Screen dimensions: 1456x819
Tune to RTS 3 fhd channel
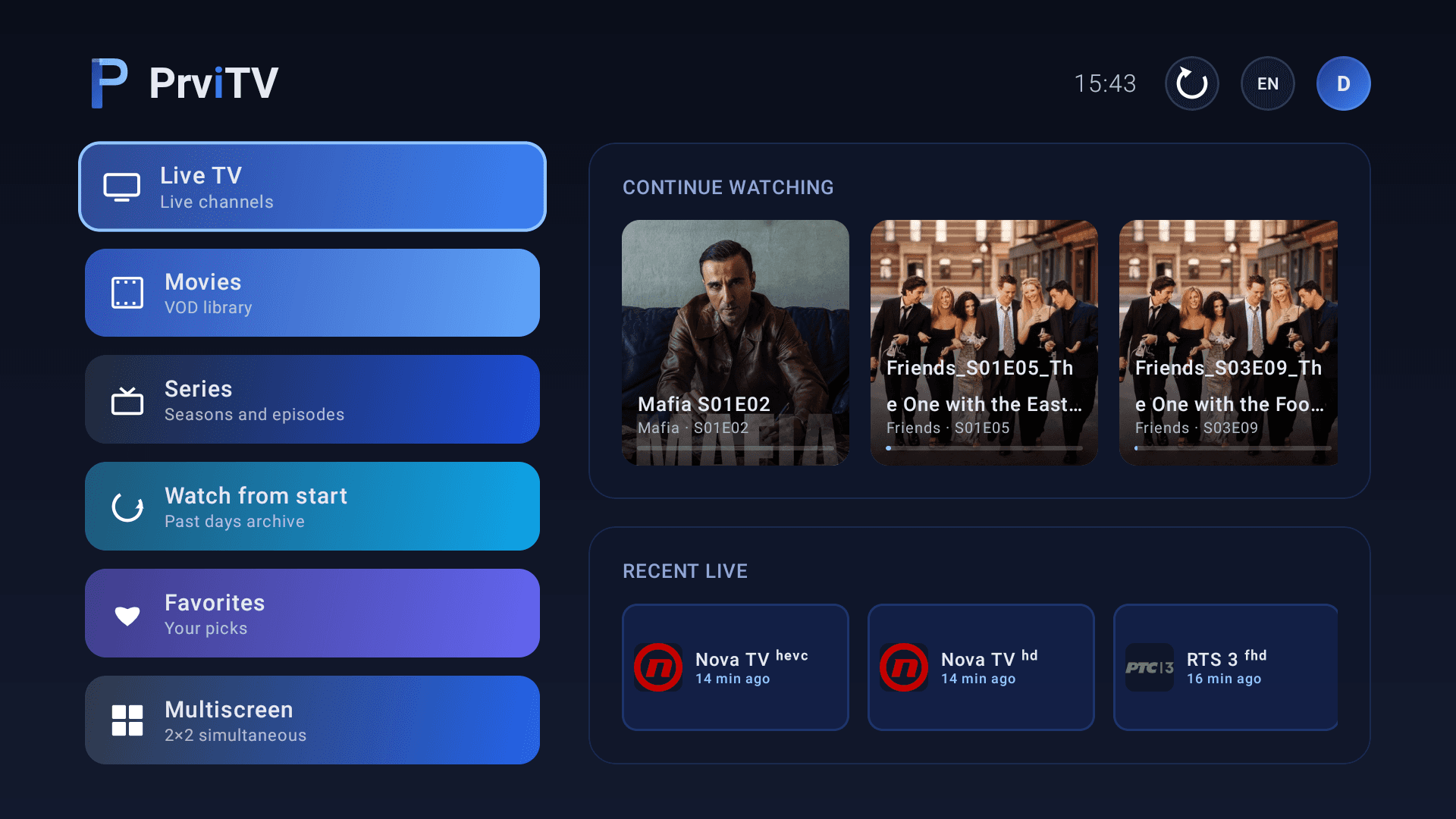pos(1225,667)
